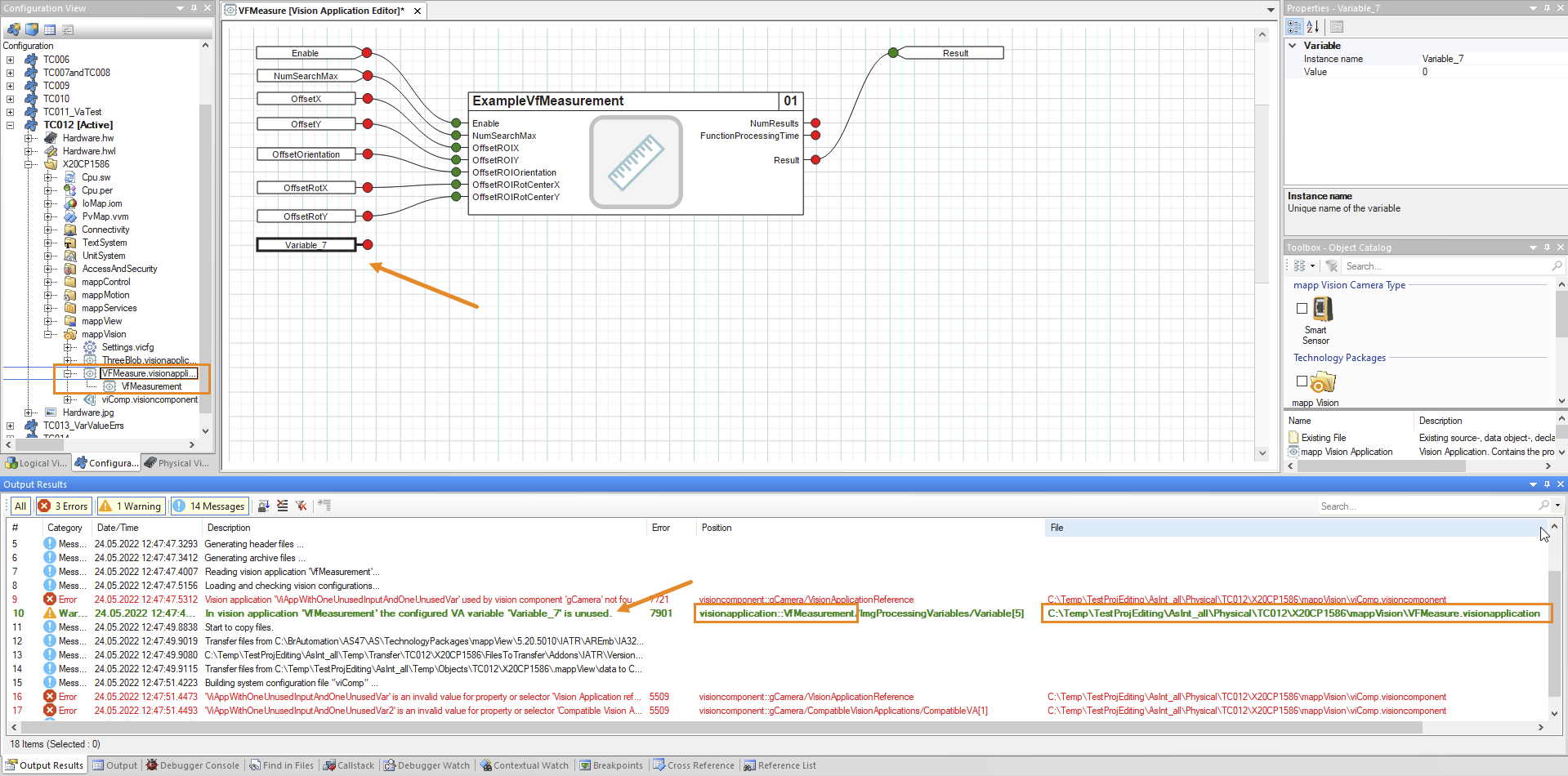Image resolution: width=1568 pixels, height=776 pixels.
Task: Select VfMeasurement in the tree
Action: (x=151, y=386)
